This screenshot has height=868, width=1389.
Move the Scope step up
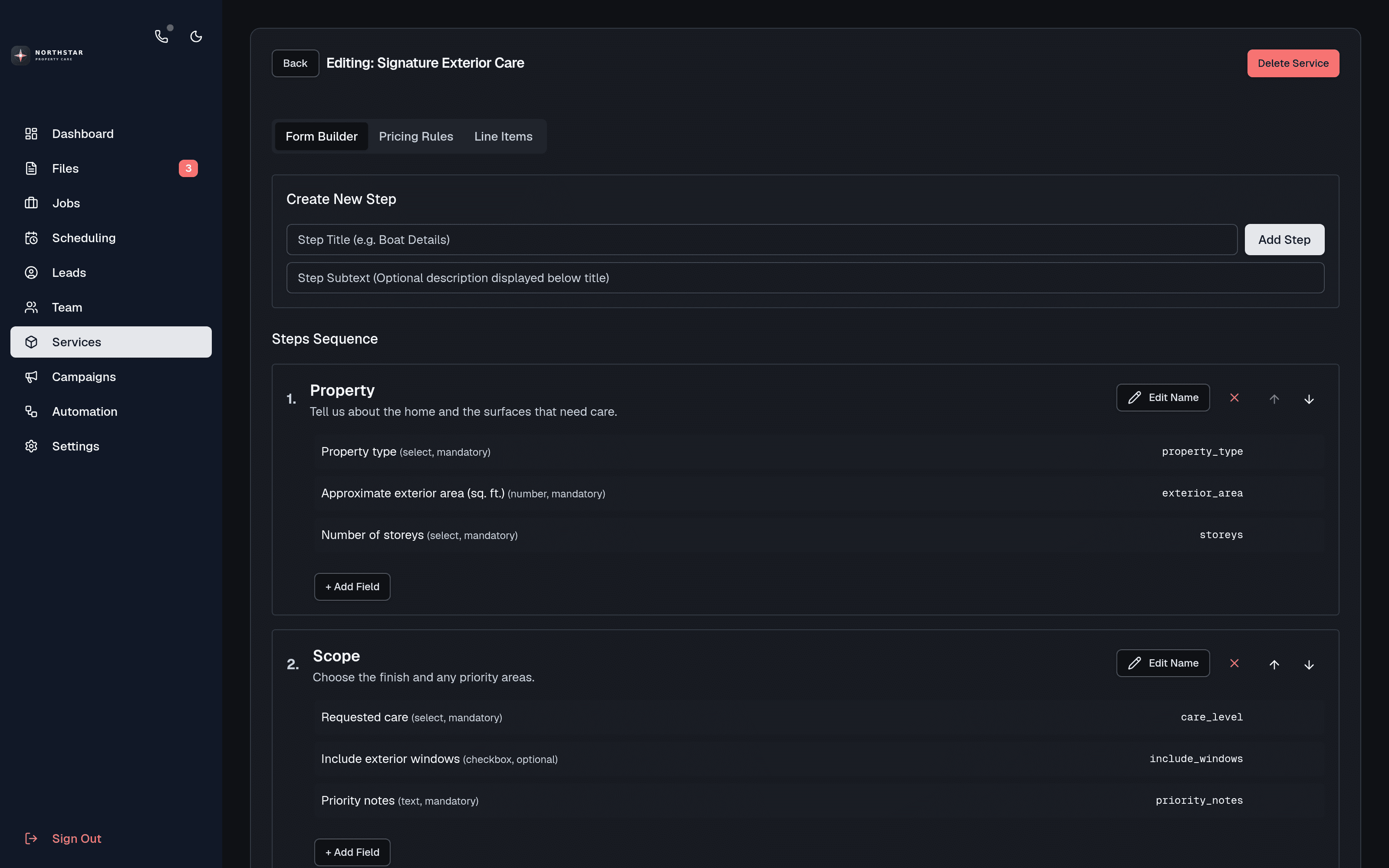(1274, 665)
